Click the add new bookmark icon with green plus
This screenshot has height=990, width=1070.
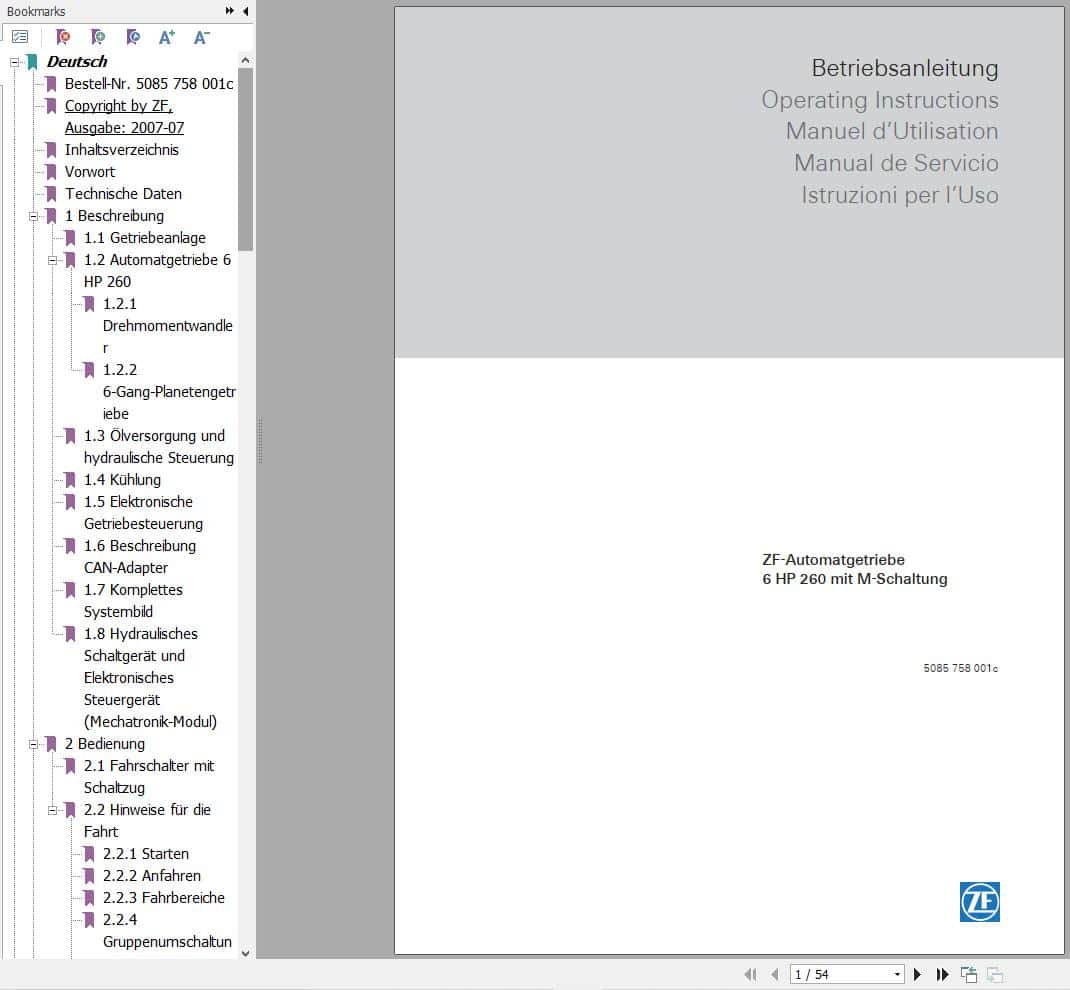click(x=98, y=37)
